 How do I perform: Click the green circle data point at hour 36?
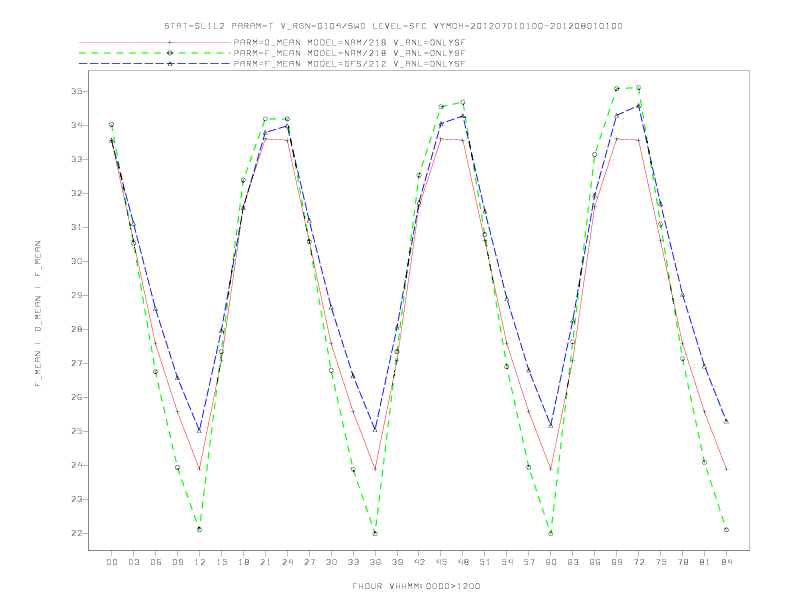pyautogui.click(x=375, y=533)
